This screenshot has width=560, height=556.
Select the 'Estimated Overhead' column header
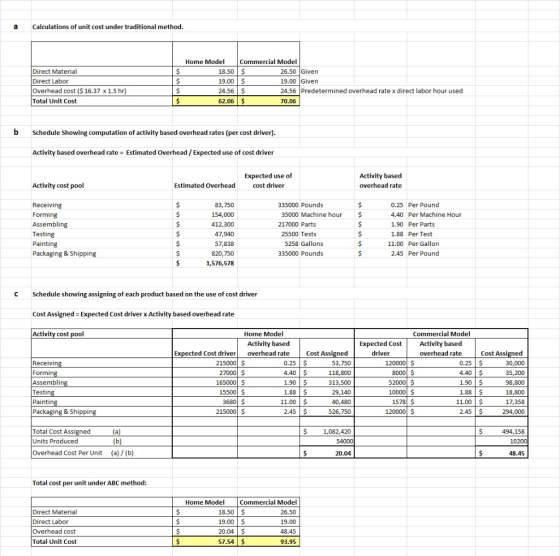coord(205,185)
